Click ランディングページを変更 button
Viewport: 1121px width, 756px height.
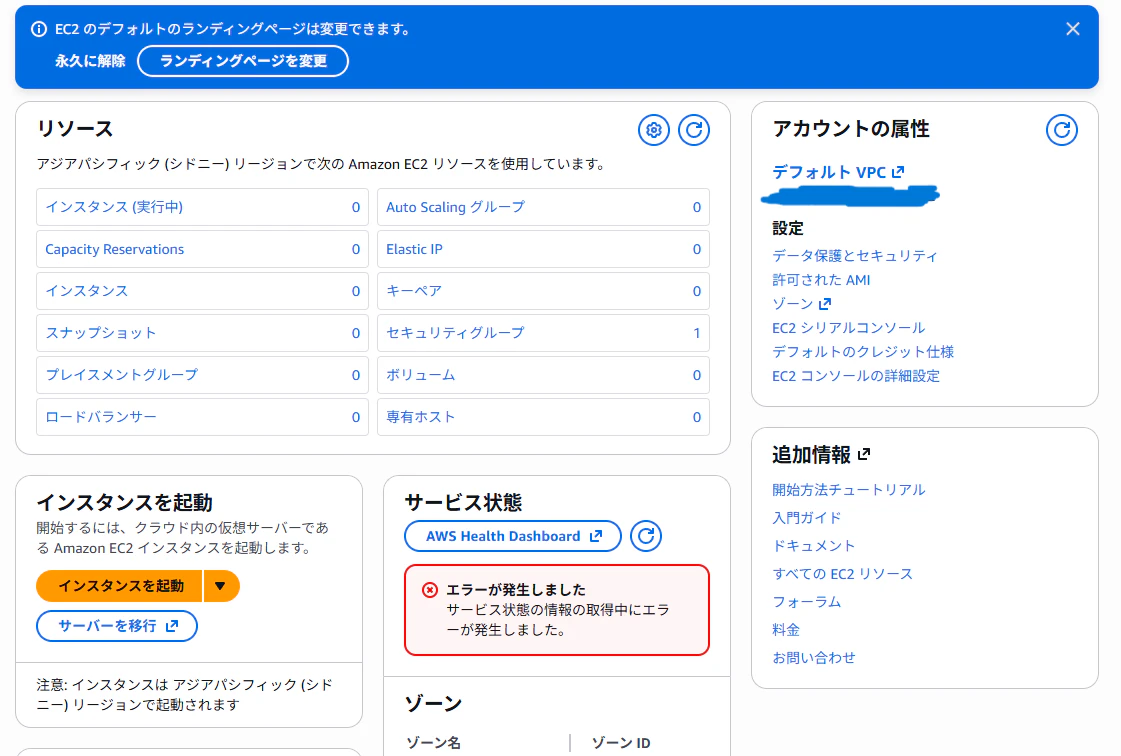click(x=243, y=61)
